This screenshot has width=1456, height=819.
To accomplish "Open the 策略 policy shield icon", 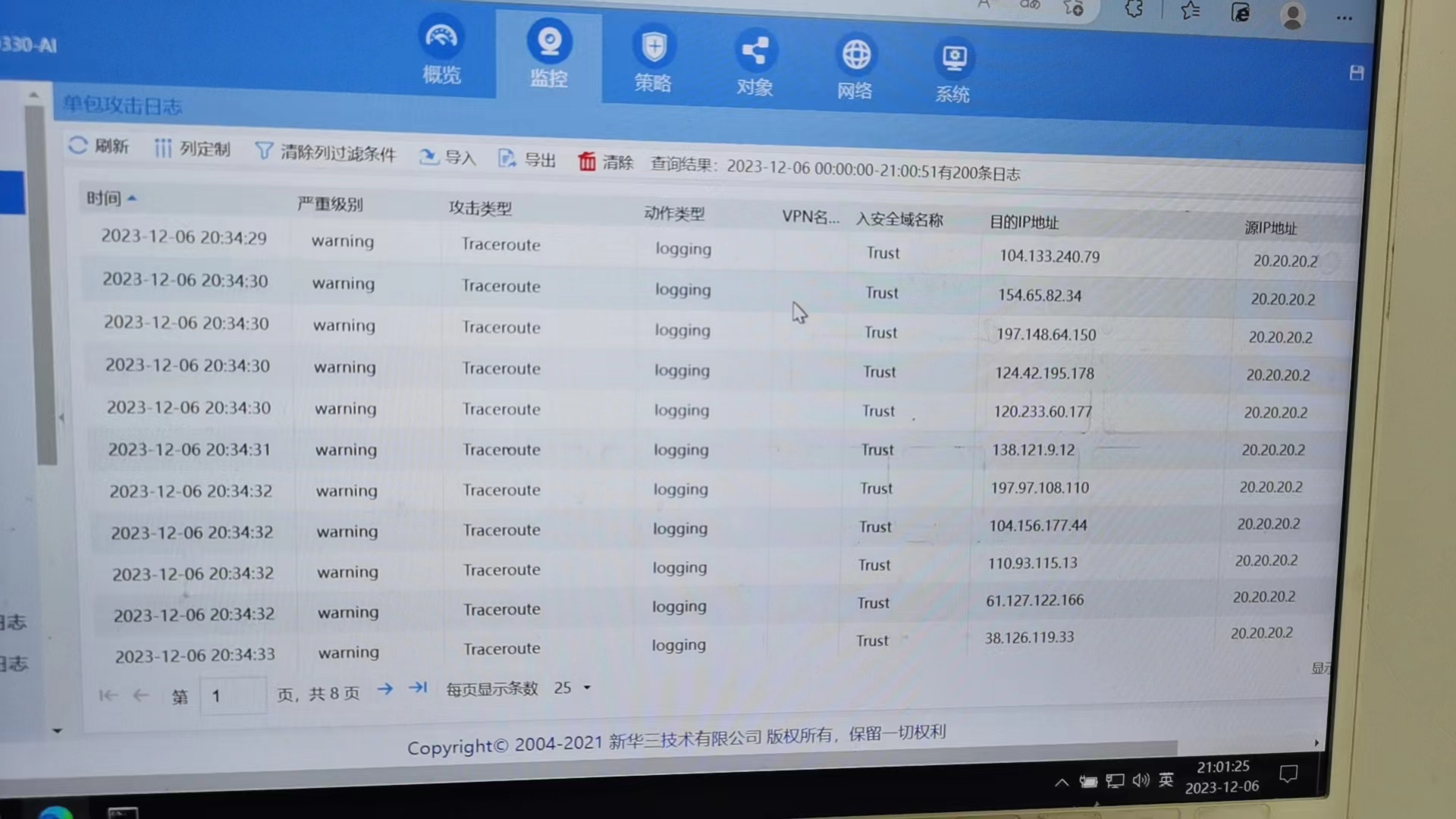I will point(653,48).
